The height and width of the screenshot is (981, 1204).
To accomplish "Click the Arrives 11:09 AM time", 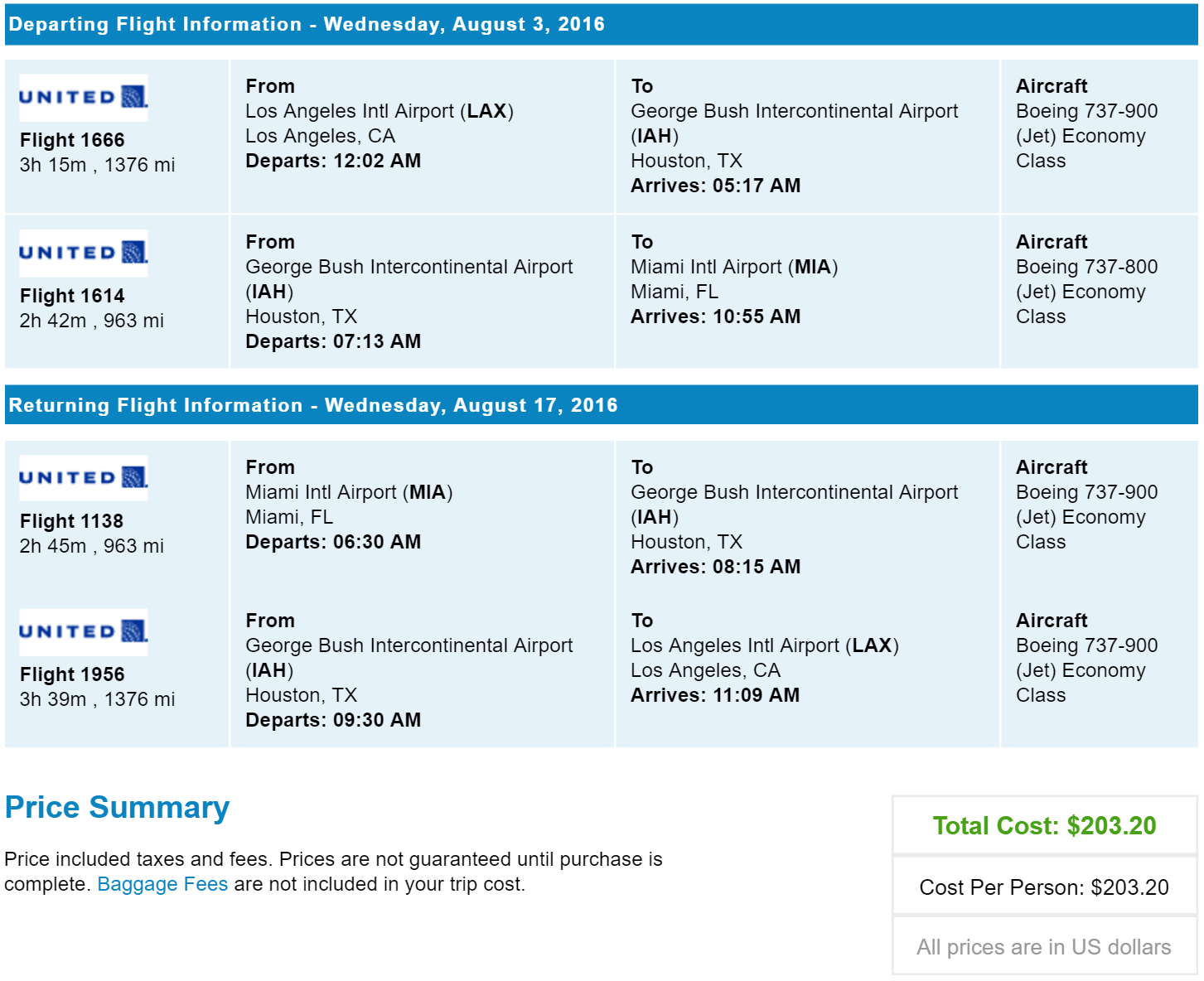I will [715, 695].
